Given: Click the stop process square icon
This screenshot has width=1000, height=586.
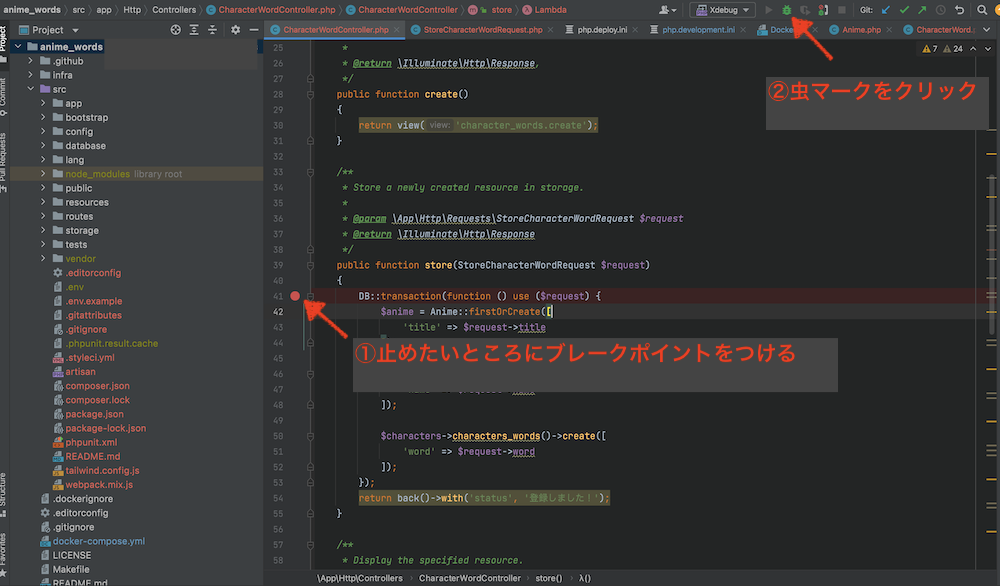Looking at the screenshot, I should [x=842, y=10].
